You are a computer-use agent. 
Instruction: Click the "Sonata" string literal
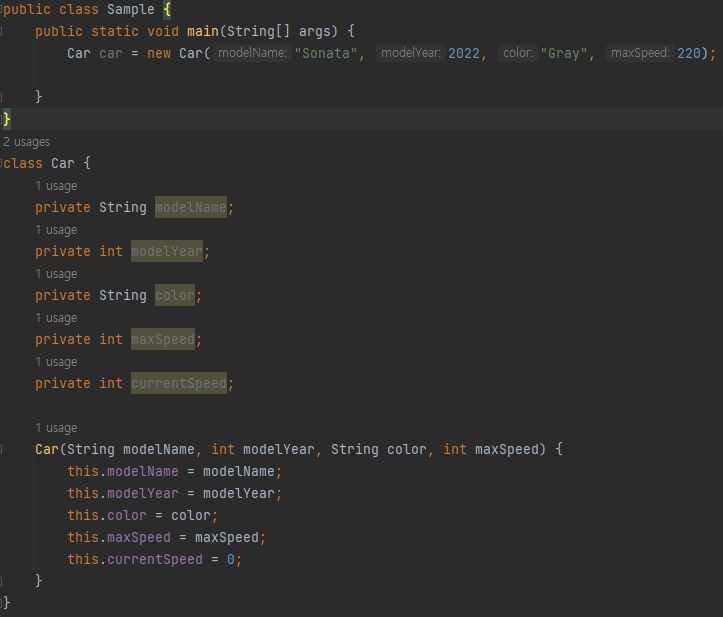click(x=326, y=53)
